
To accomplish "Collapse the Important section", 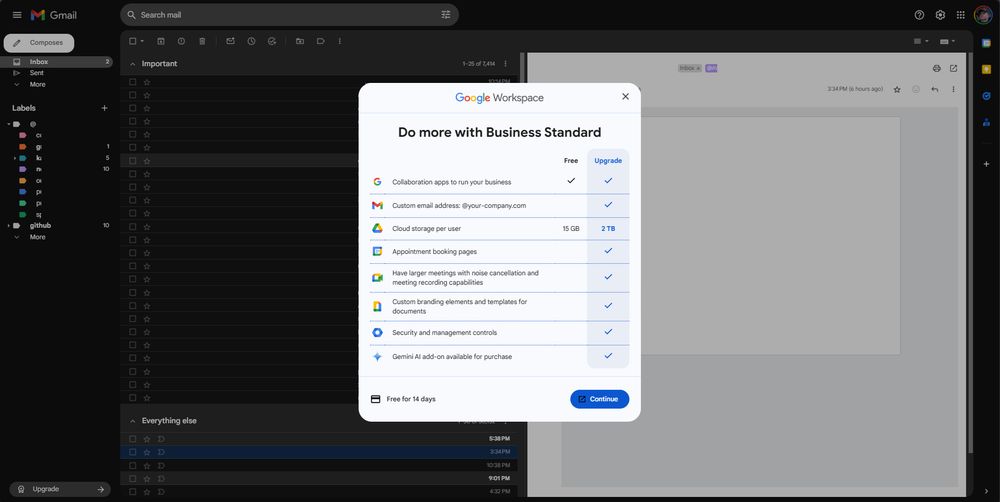I will pyautogui.click(x=133, y=64).
